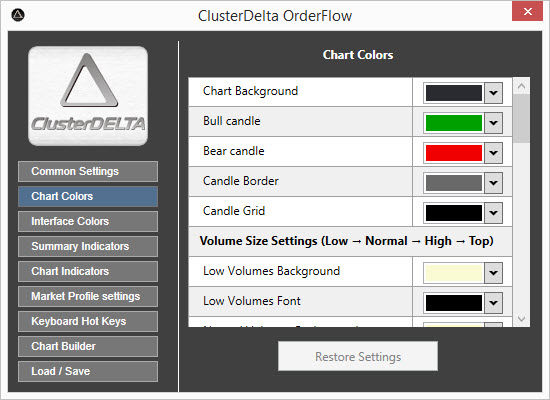Select the Chart Background row label
The image size is (550, 400).
click(250, 91)
